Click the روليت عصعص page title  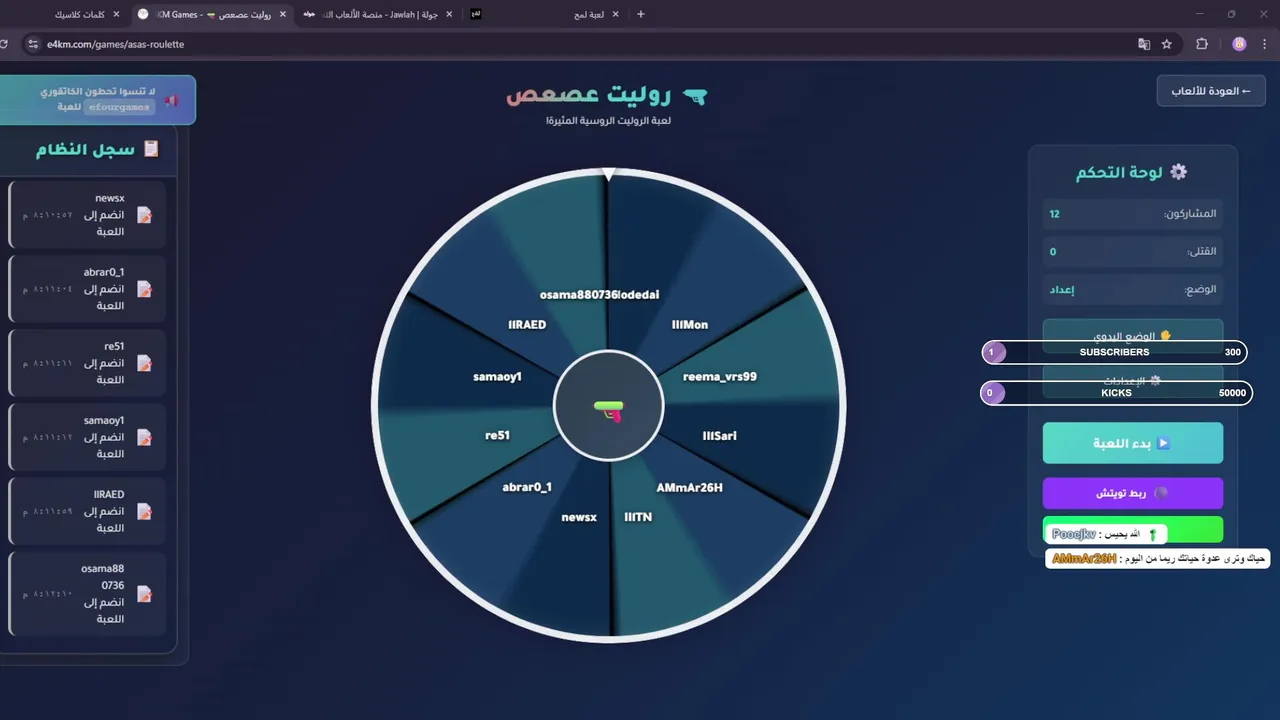pos(591,95)
